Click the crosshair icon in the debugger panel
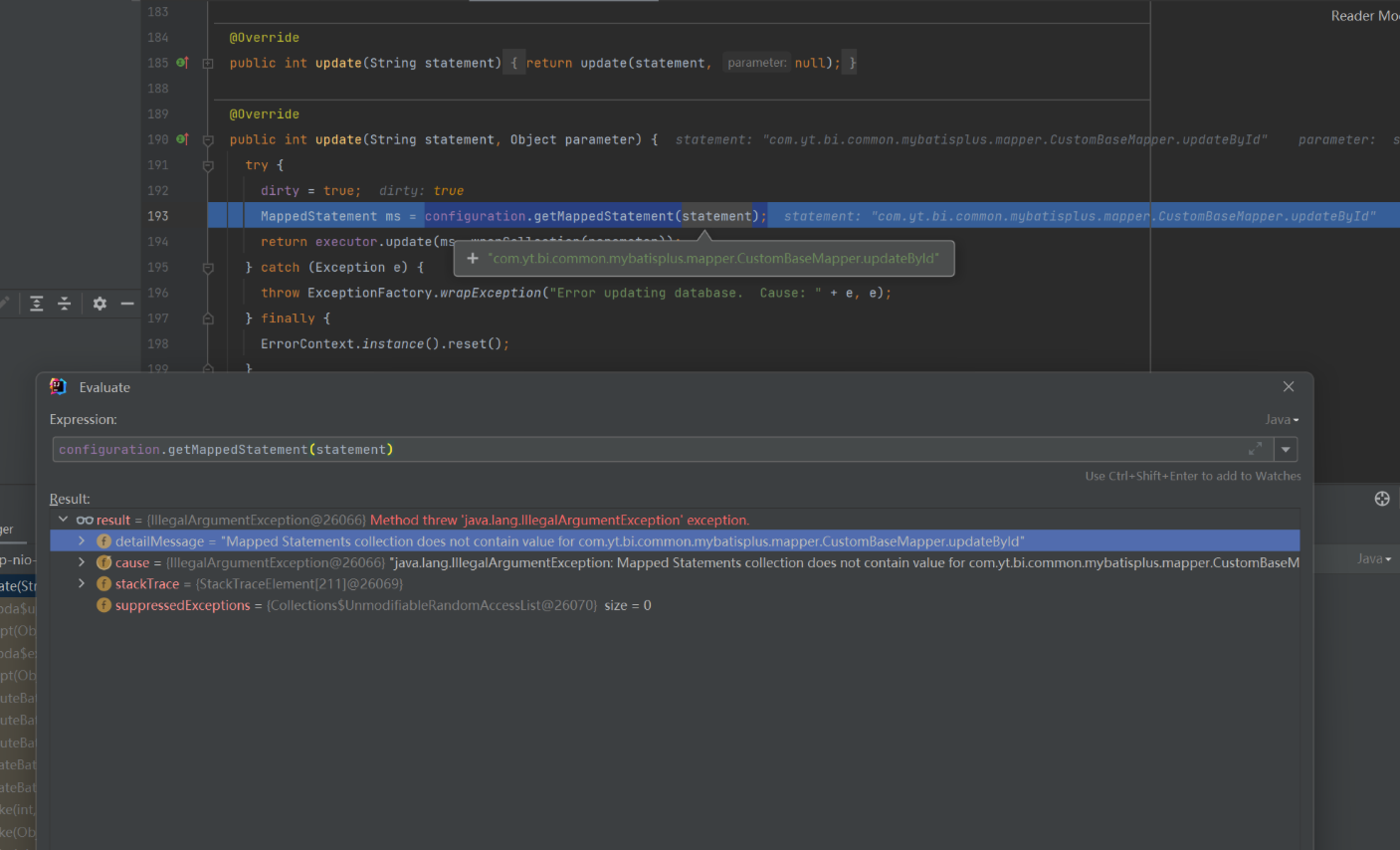This screenshot has width=1400, height=850. 1381,499
